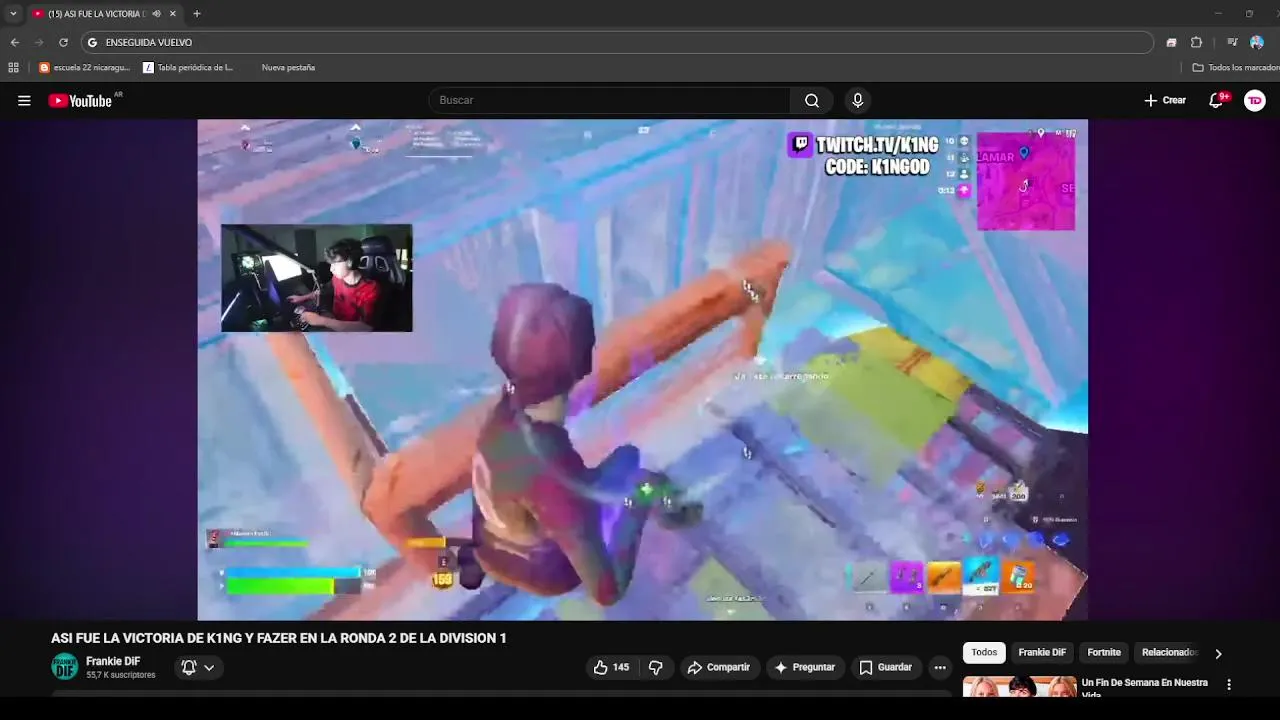Screen dimensions: 1280x720
Task: Click the video title ASI FUE LA VICTORIA
Action: [279, 638]
